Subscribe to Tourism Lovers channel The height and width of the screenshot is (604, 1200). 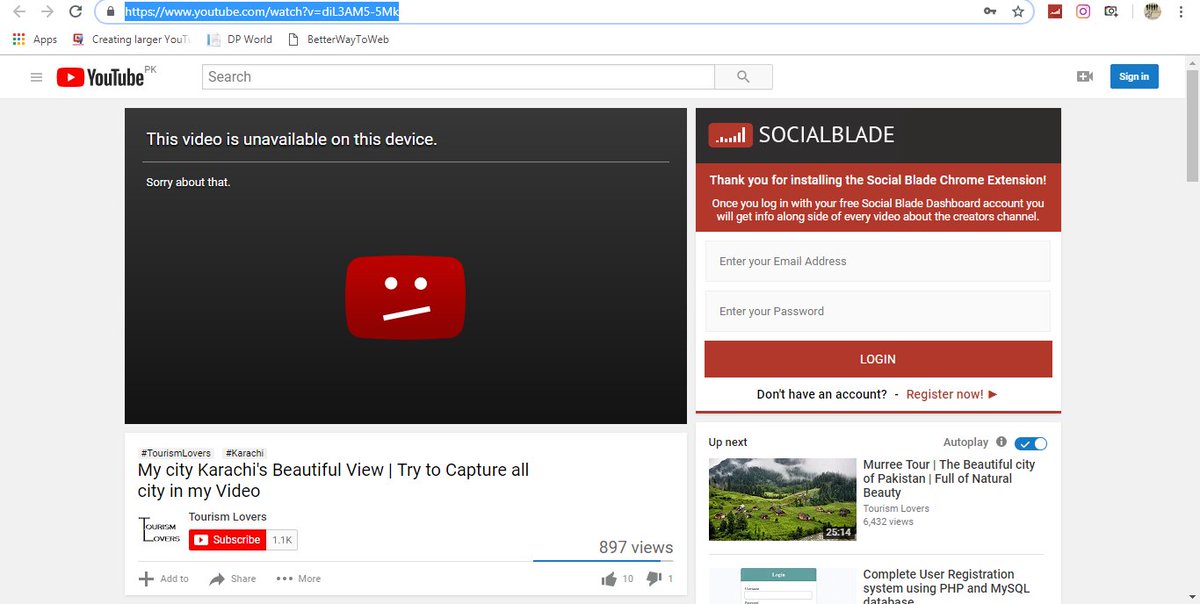click(x=227, y=539)
